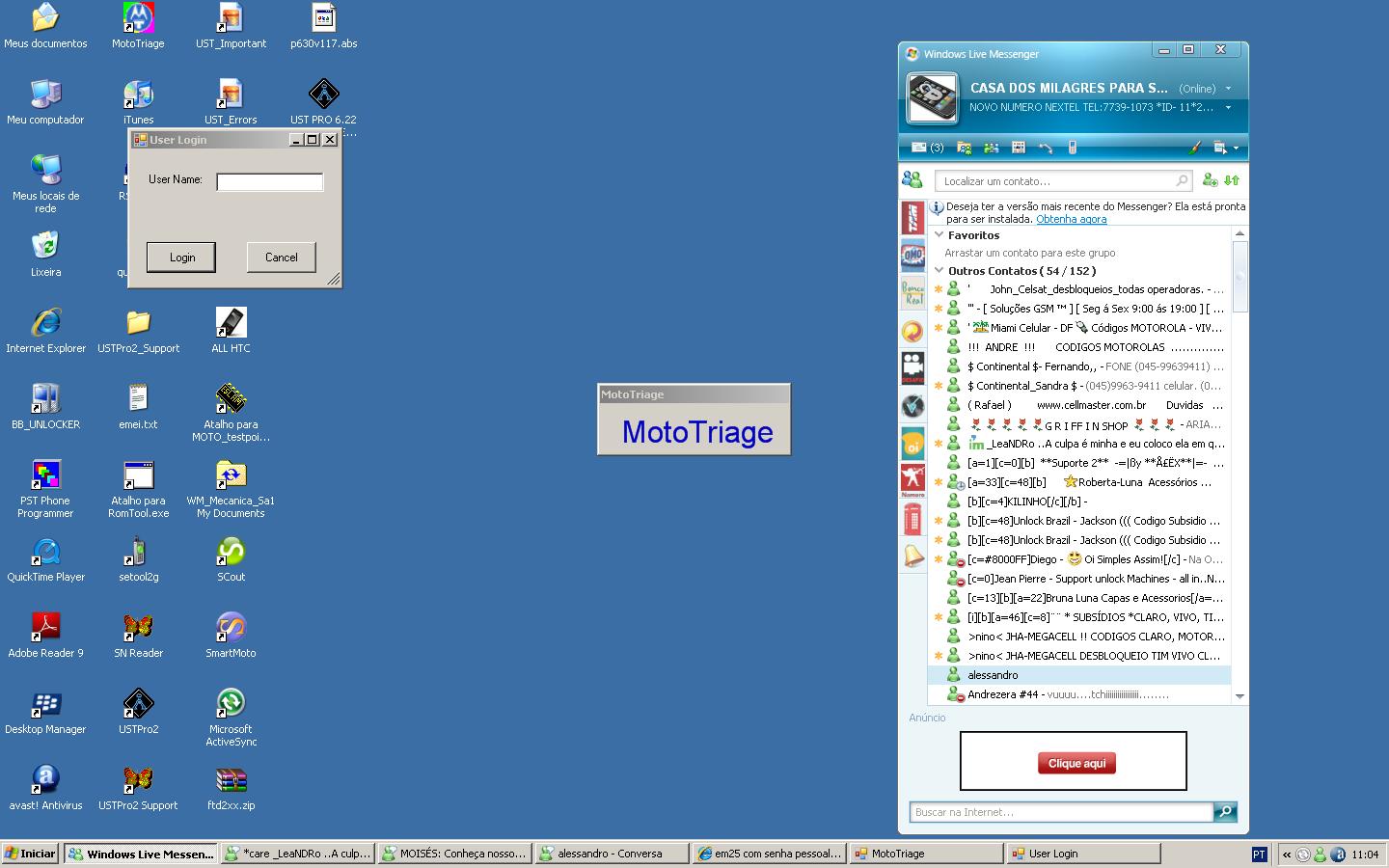Open the email inbox icon showing (3)
1389x868 pixels.
tap(927, 148)
